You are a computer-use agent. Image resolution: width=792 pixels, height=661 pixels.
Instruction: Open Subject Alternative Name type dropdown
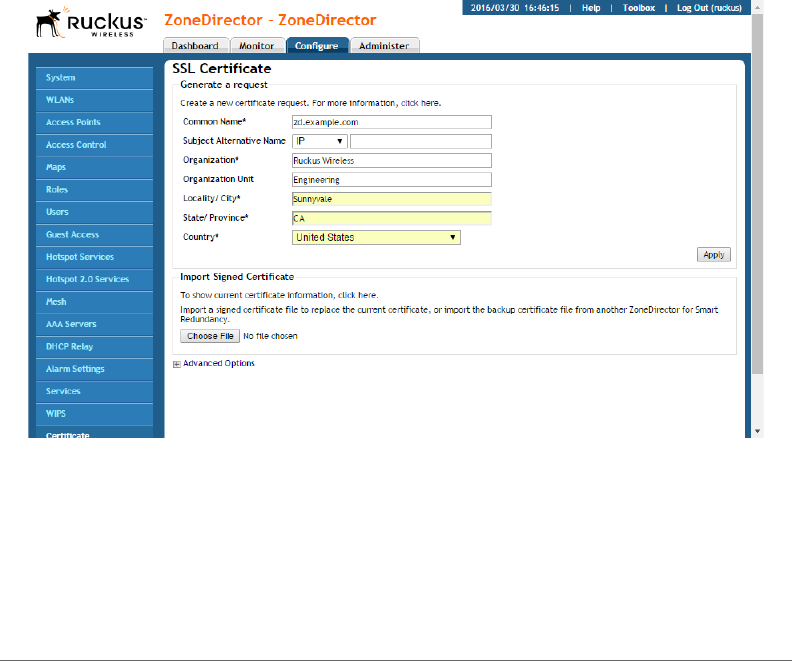320,141
